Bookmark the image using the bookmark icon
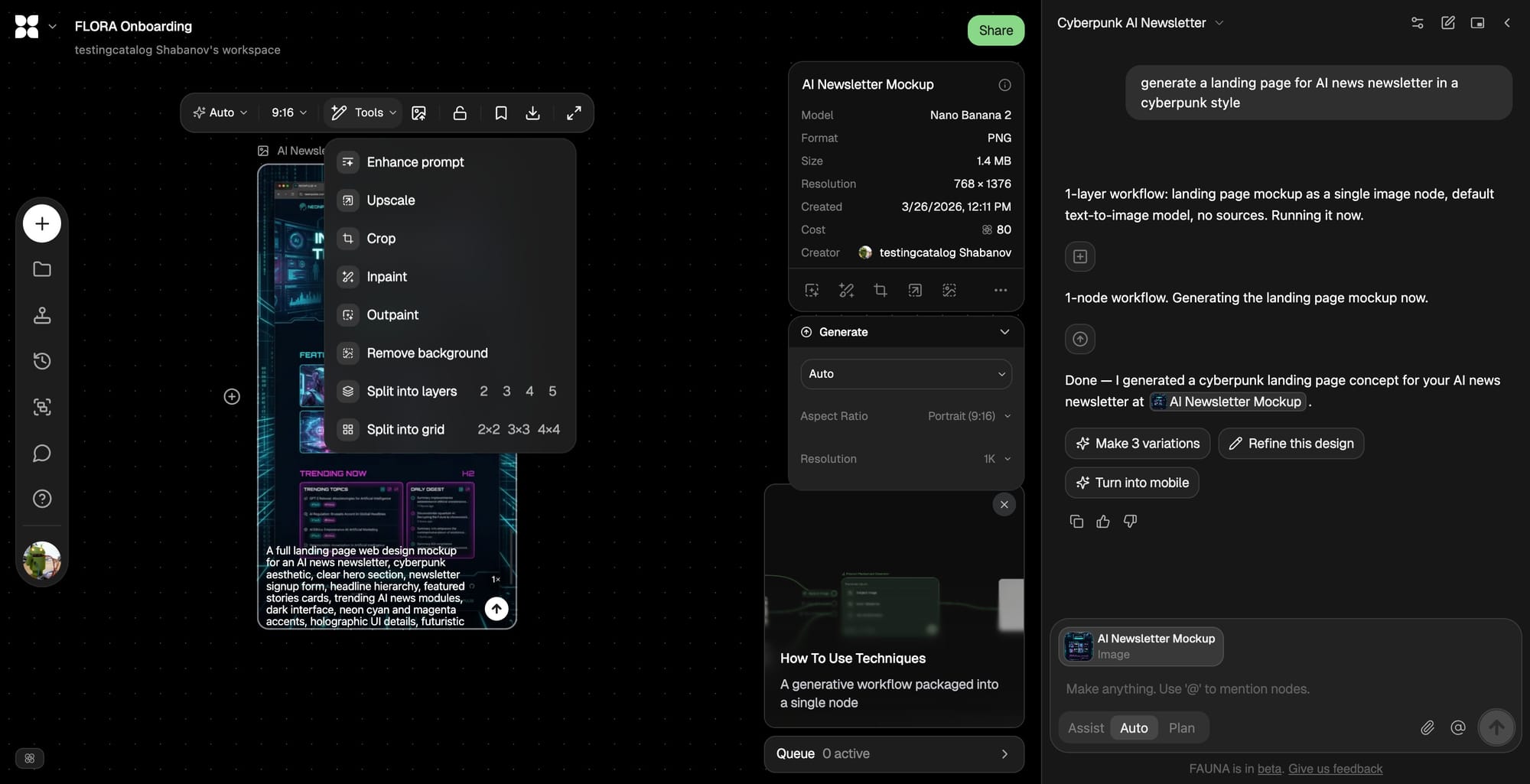 tap(501, 113)
